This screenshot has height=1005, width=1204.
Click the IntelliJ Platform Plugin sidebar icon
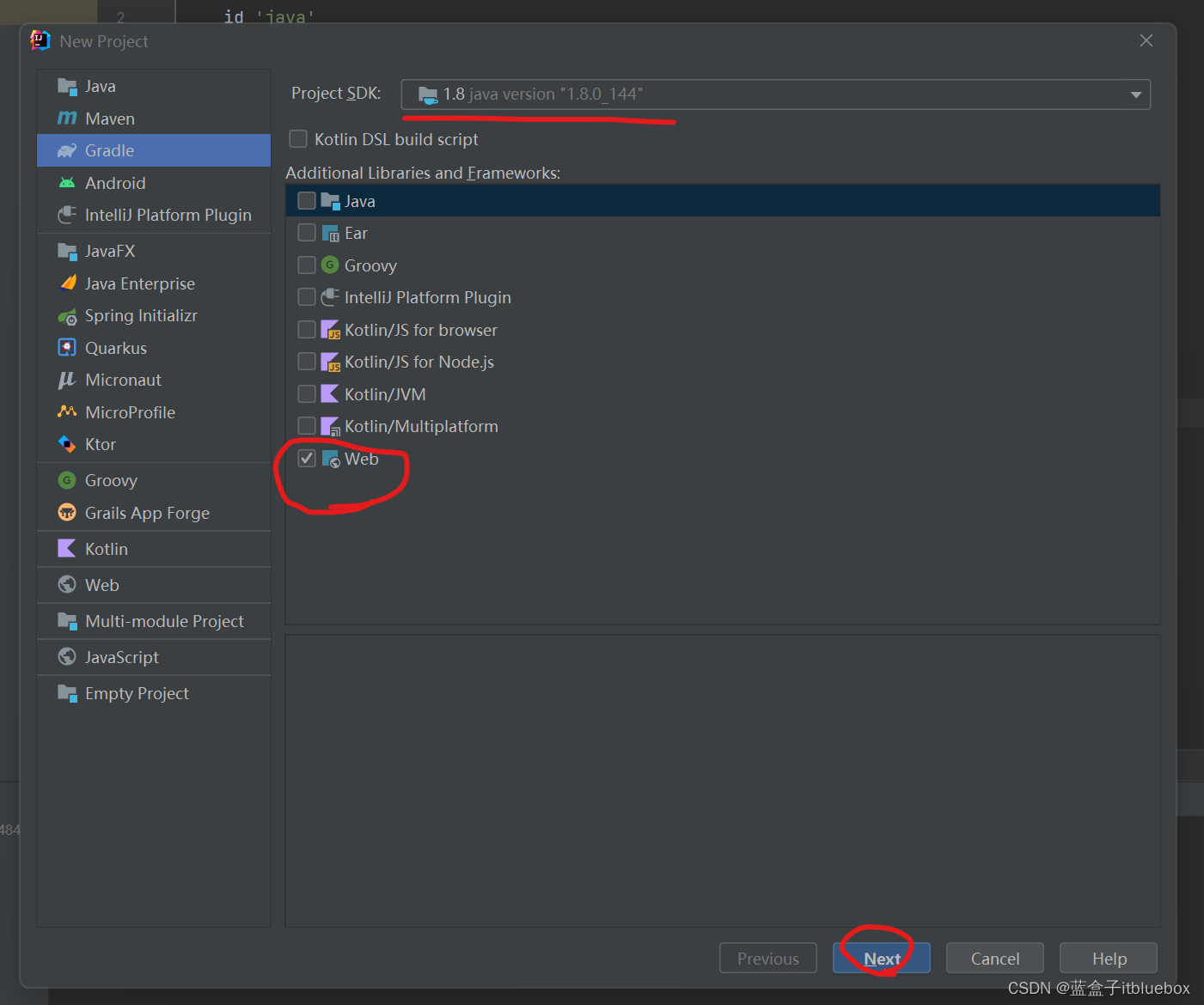point(67,215)
